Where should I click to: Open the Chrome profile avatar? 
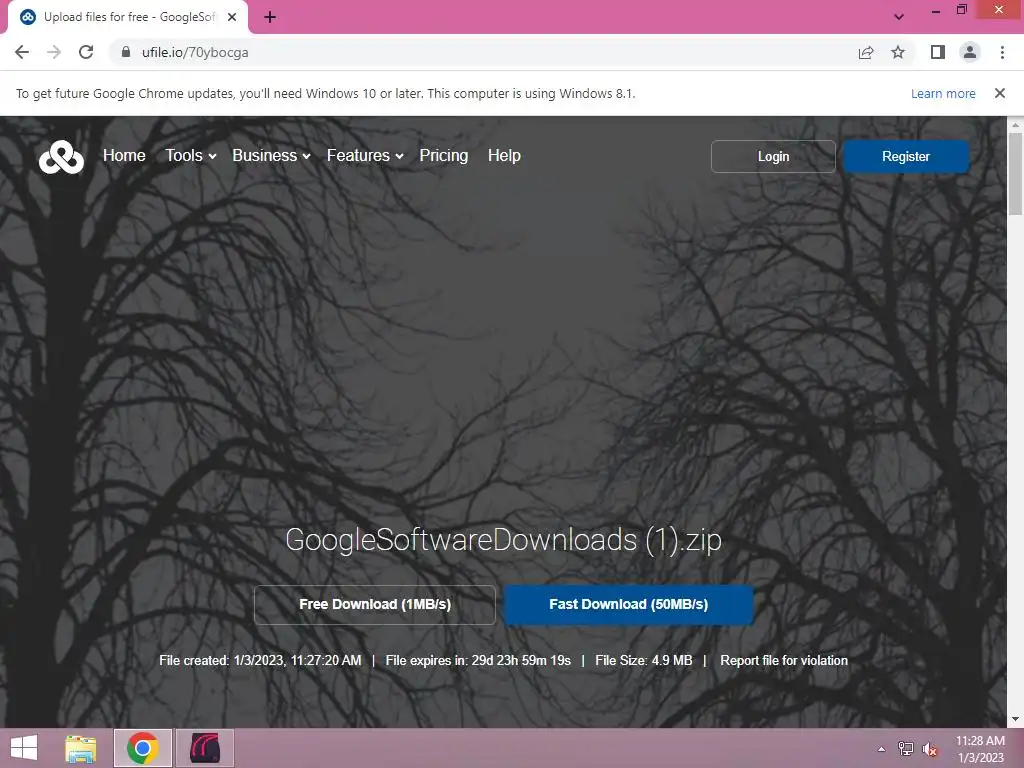point(970,52)
